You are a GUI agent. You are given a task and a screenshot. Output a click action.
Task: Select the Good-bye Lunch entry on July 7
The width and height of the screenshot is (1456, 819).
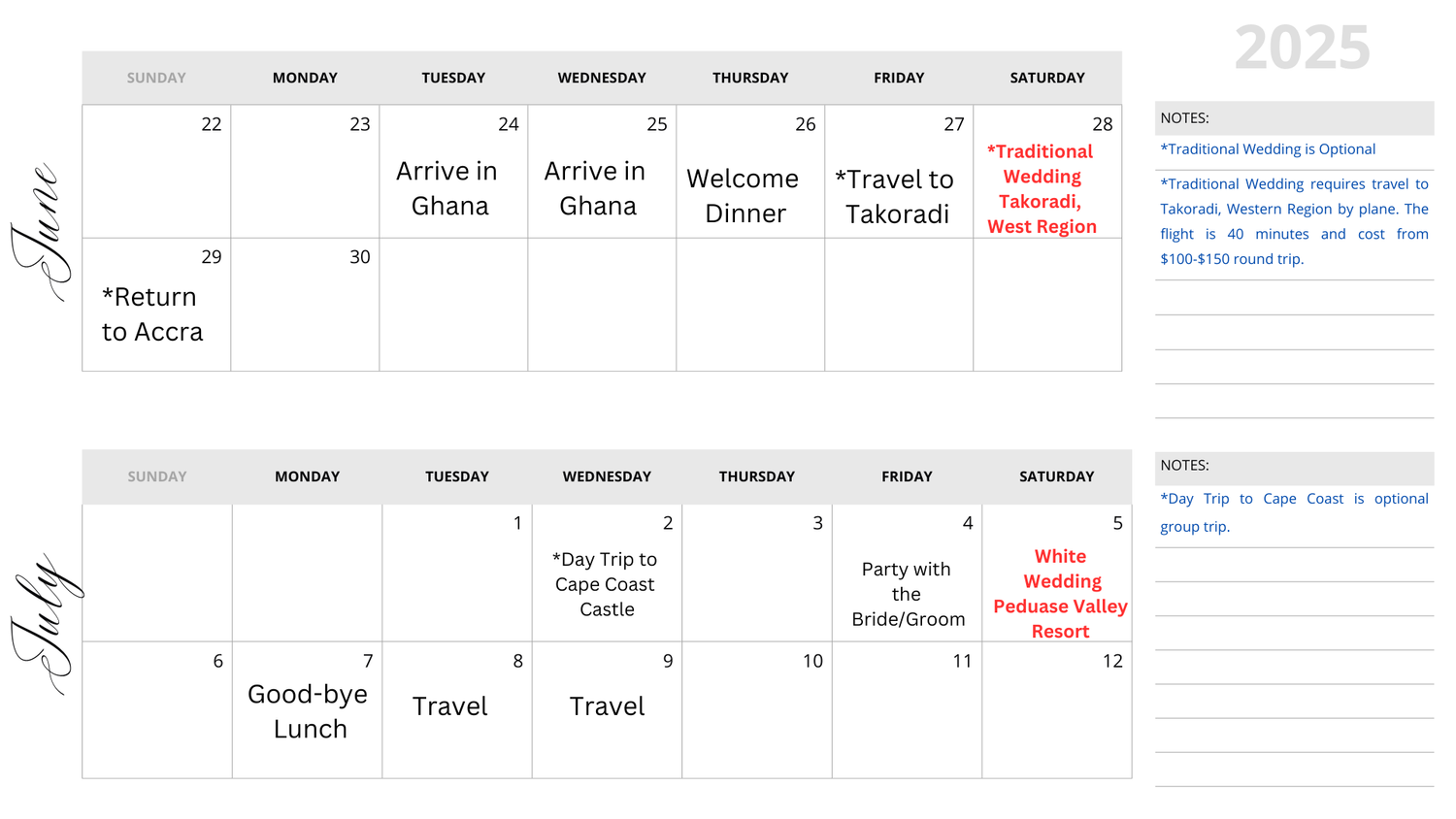[x=309, y=711]
